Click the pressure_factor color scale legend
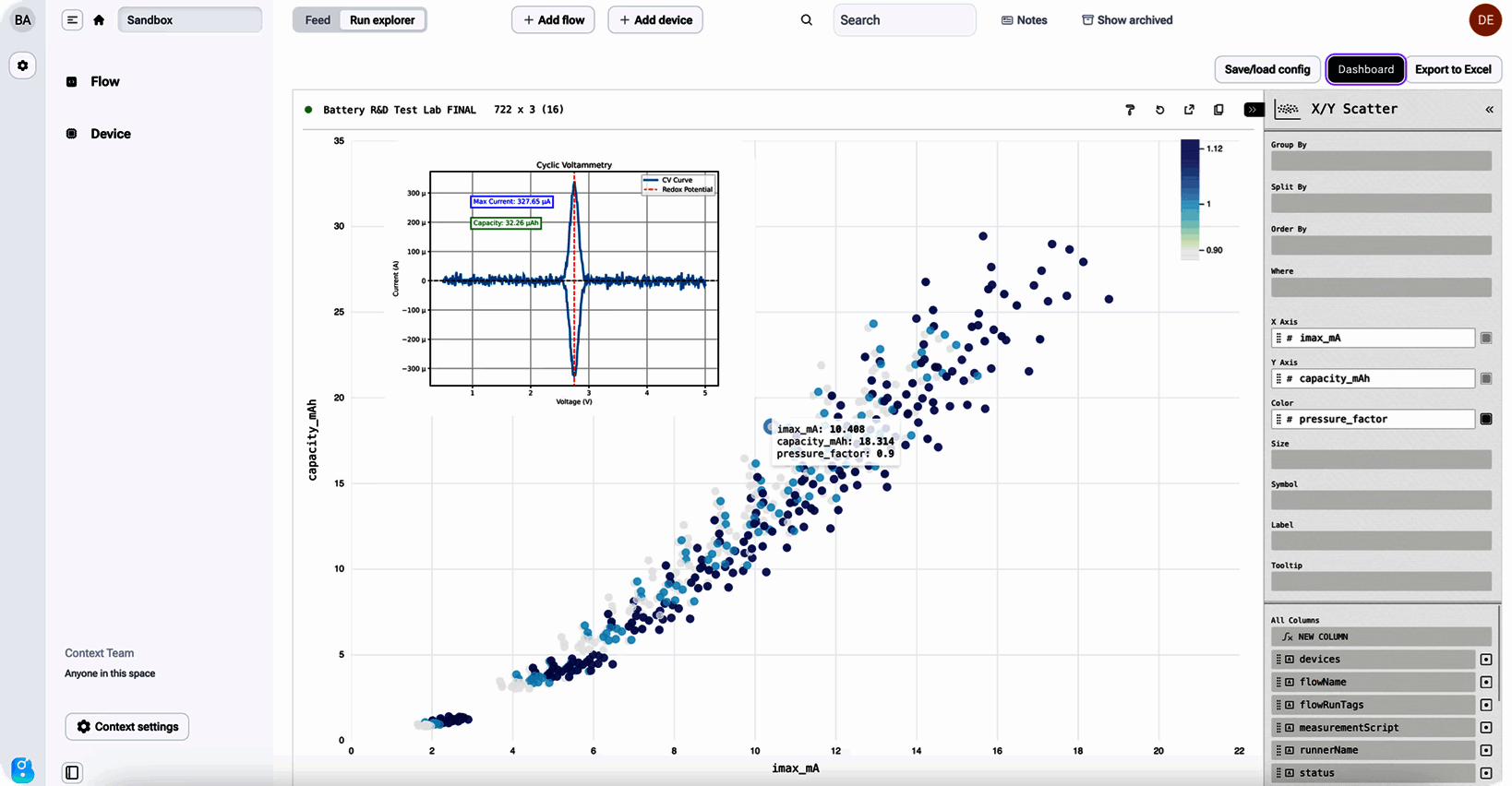This screenshot has height=786, width=1512. [1201, 199]
